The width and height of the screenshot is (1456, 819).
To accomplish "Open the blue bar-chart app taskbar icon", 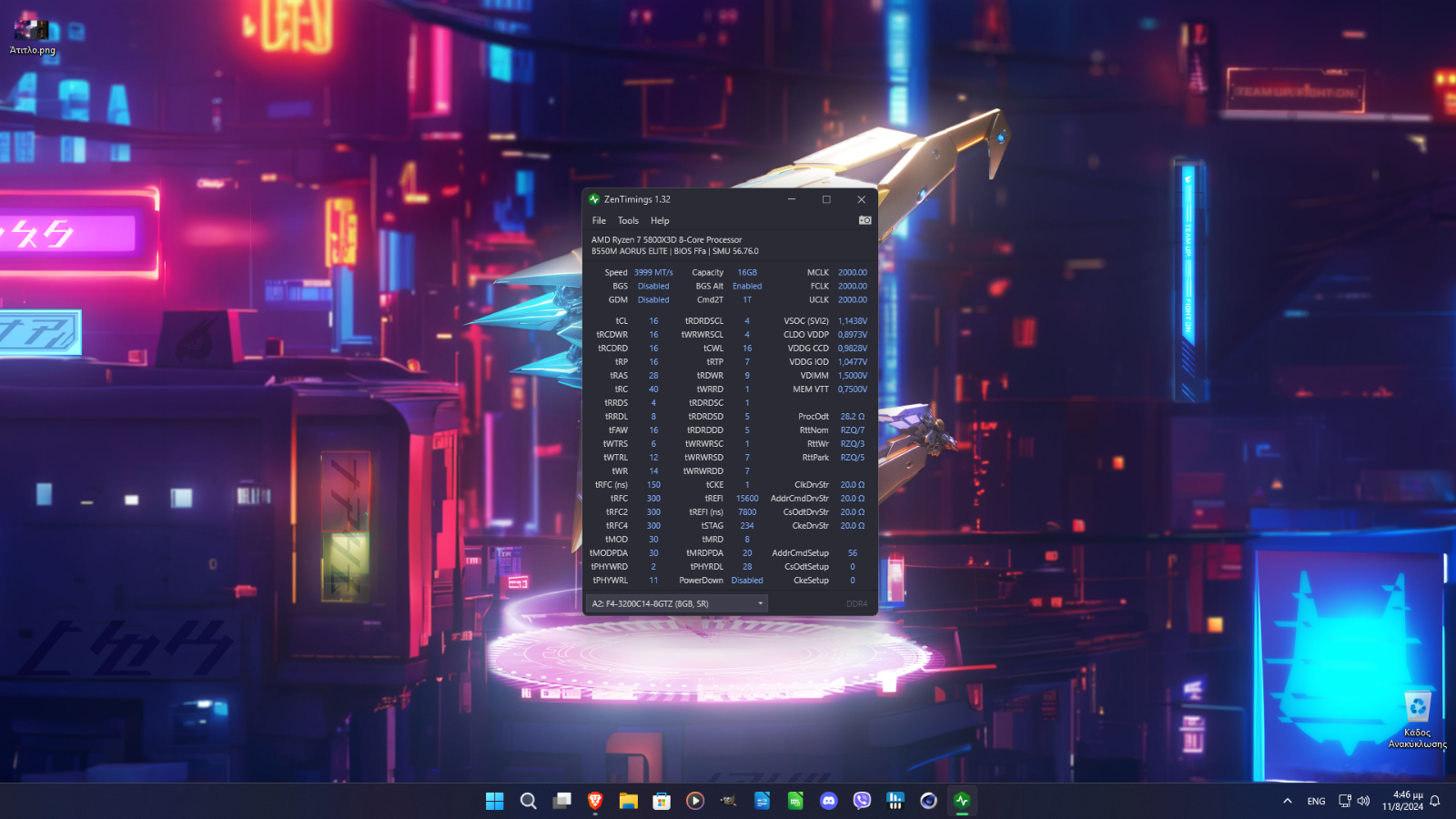I will pyautogui.click(x=895, y=801).
